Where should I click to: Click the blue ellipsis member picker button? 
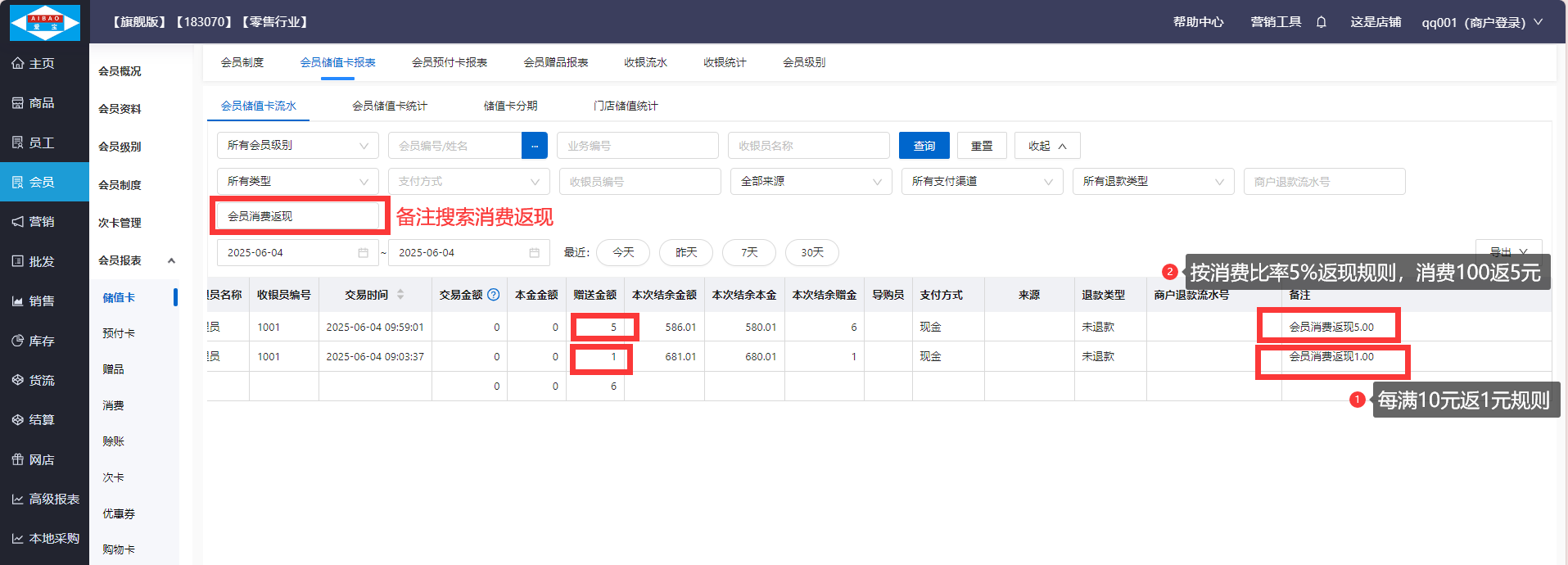[534, 146]
